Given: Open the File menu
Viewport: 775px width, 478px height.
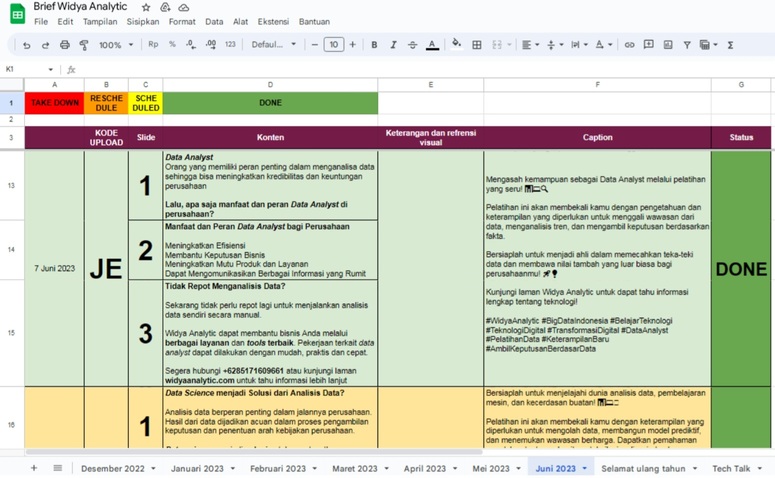Looking at the screenshot, I should click(41, 22).
